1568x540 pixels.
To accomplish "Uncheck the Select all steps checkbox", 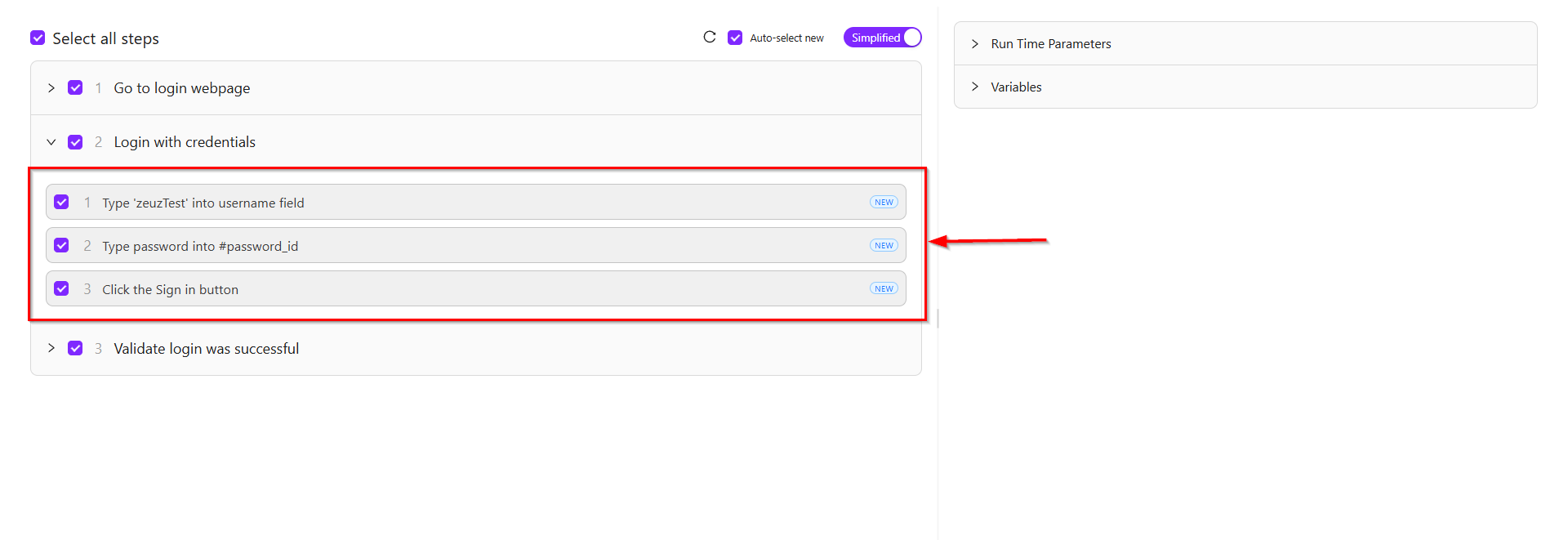I will pos(38,38).
